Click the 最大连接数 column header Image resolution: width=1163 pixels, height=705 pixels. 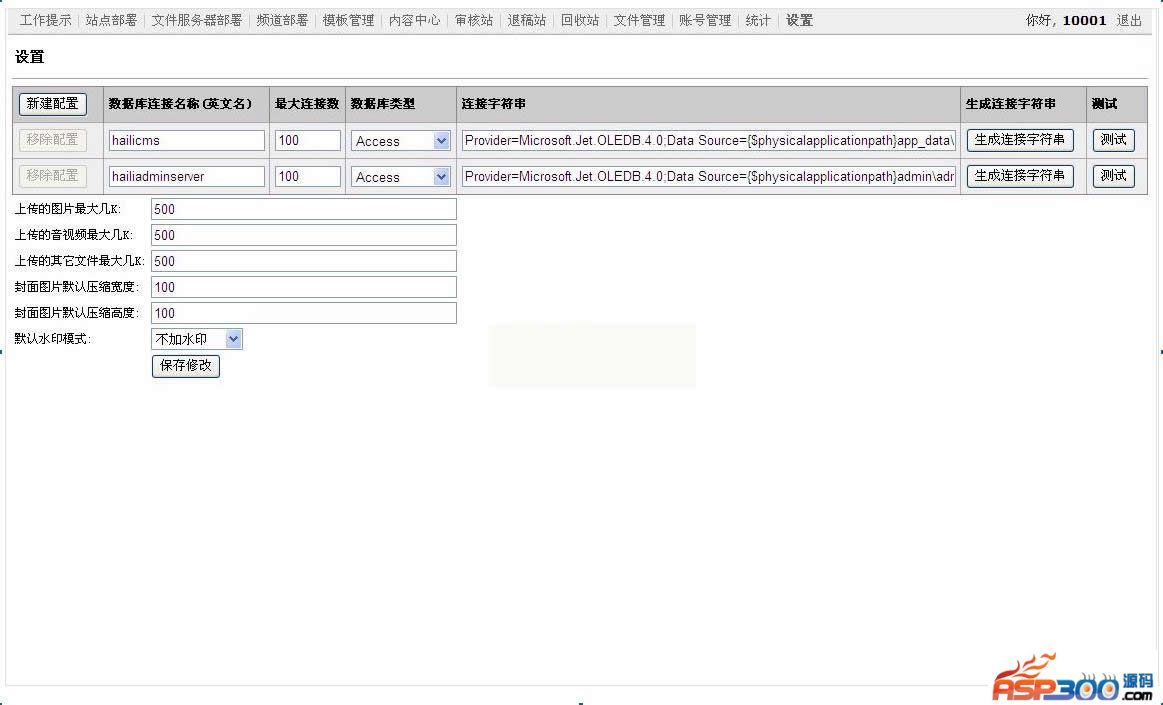307,104
